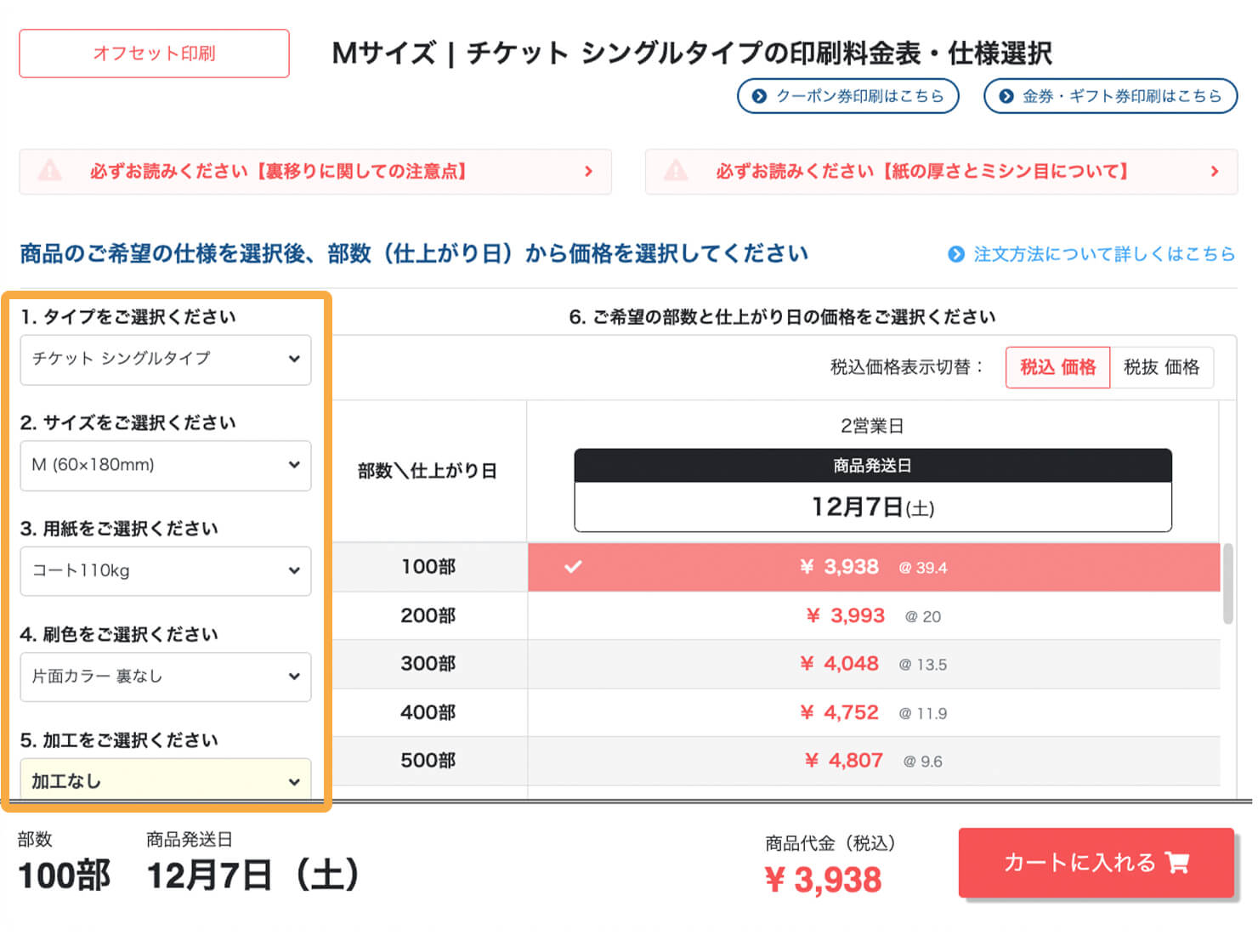
Task: Click the warning icon on the 紙の厚さとミシン目 notice
Action: click(676, 171)
